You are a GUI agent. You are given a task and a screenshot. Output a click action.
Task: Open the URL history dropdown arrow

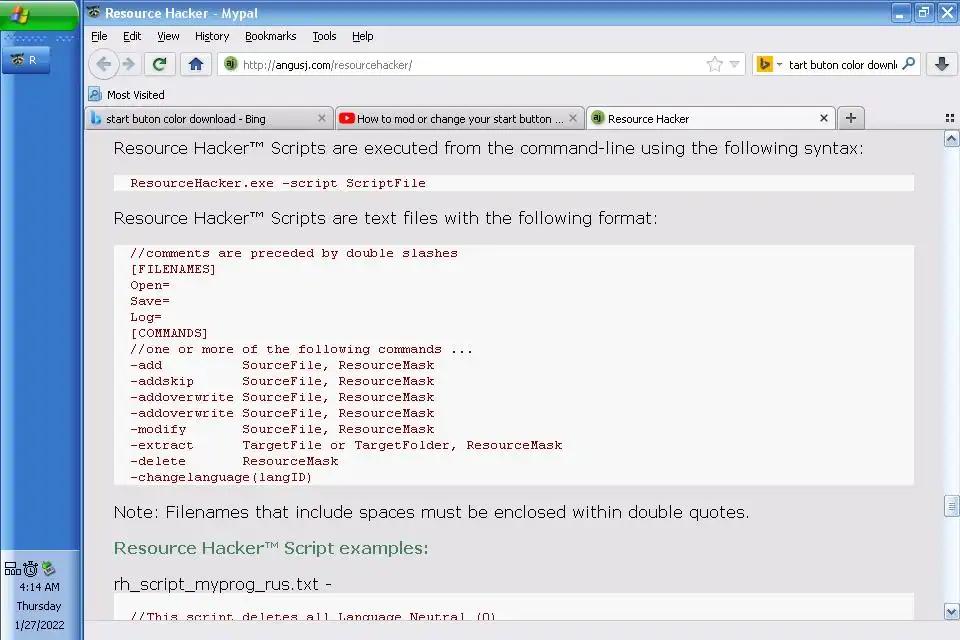(735, 64)
